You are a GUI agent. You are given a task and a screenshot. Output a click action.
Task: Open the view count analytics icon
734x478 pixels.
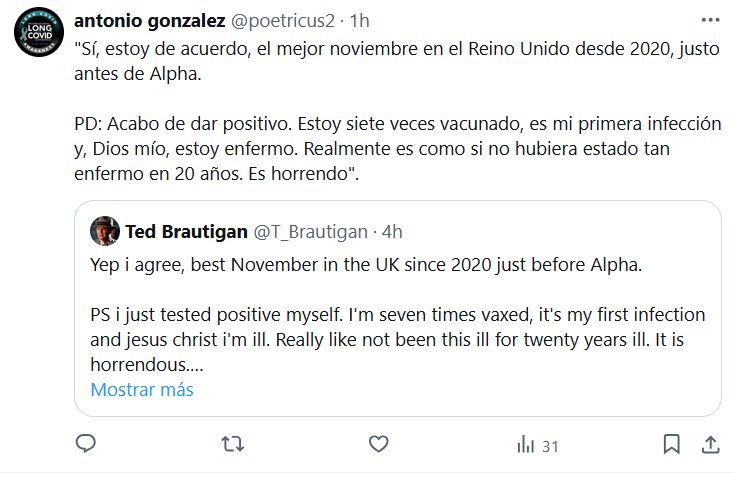click(x=525, y=445)
